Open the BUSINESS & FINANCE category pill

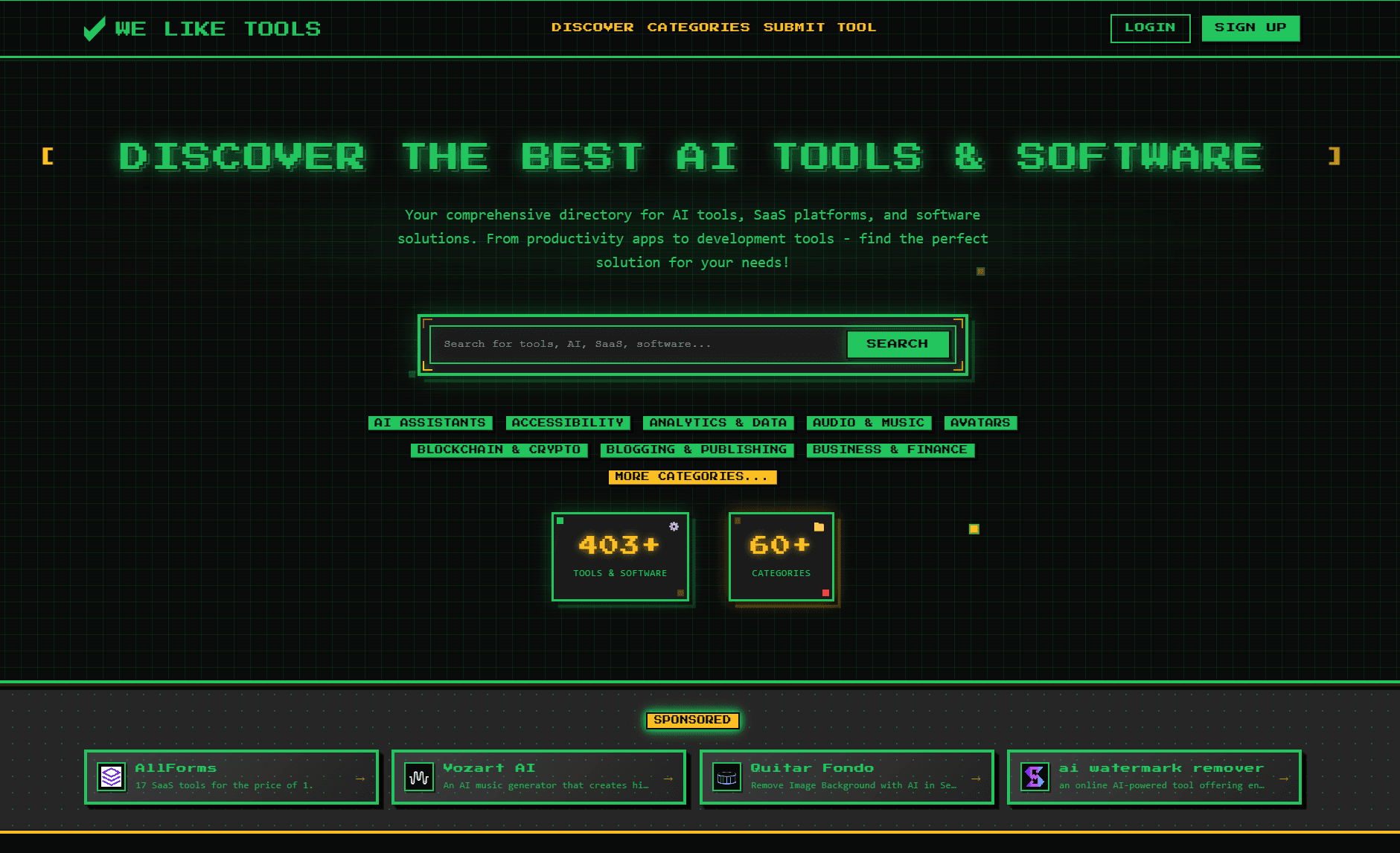pyautogui.click(x=890, y=449)
